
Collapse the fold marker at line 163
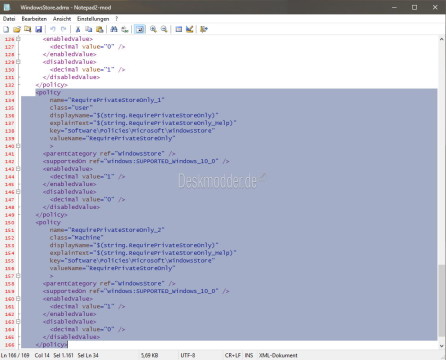(18, 322)
